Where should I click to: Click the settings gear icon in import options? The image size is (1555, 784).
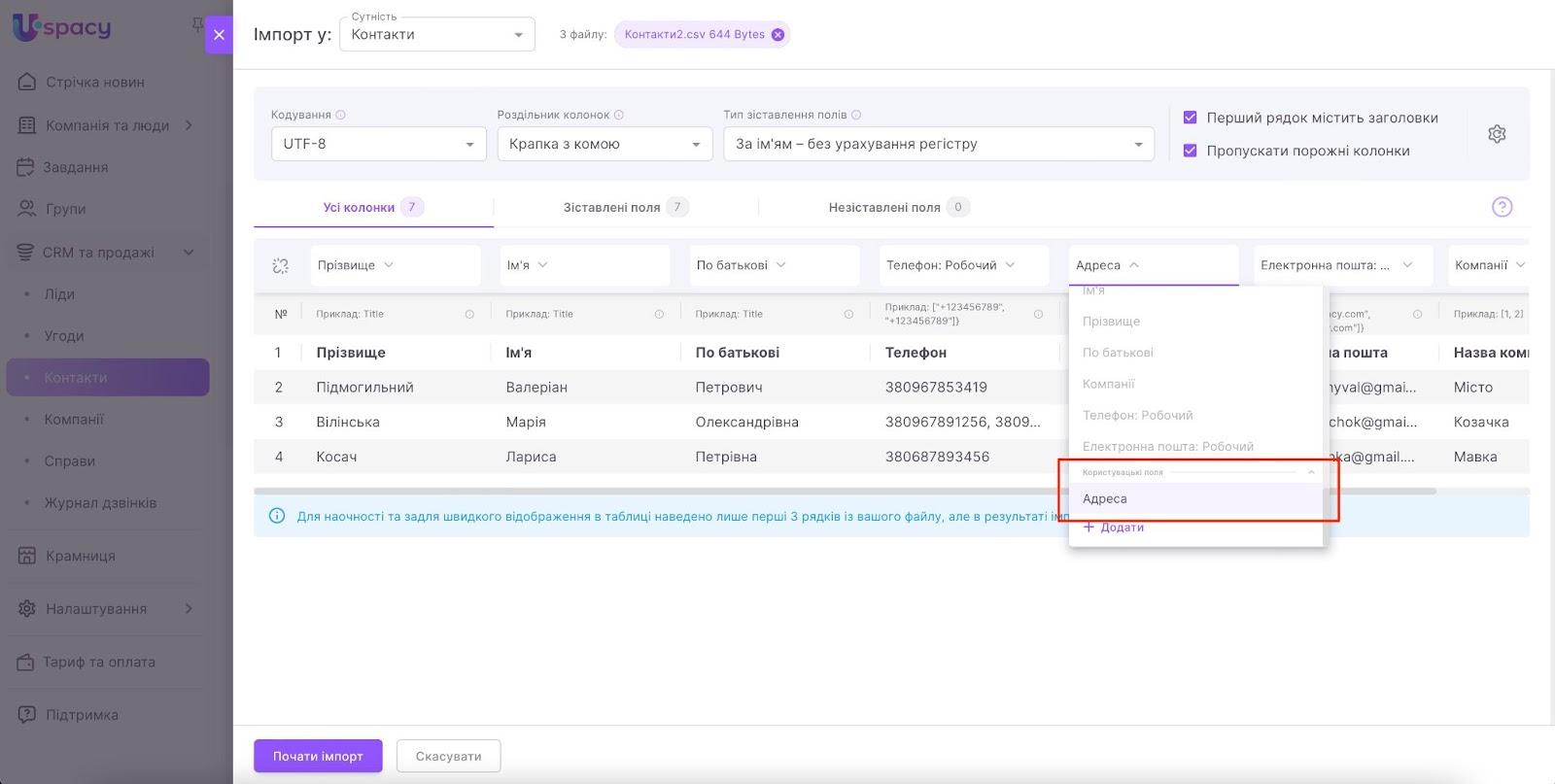point(1497,134)
